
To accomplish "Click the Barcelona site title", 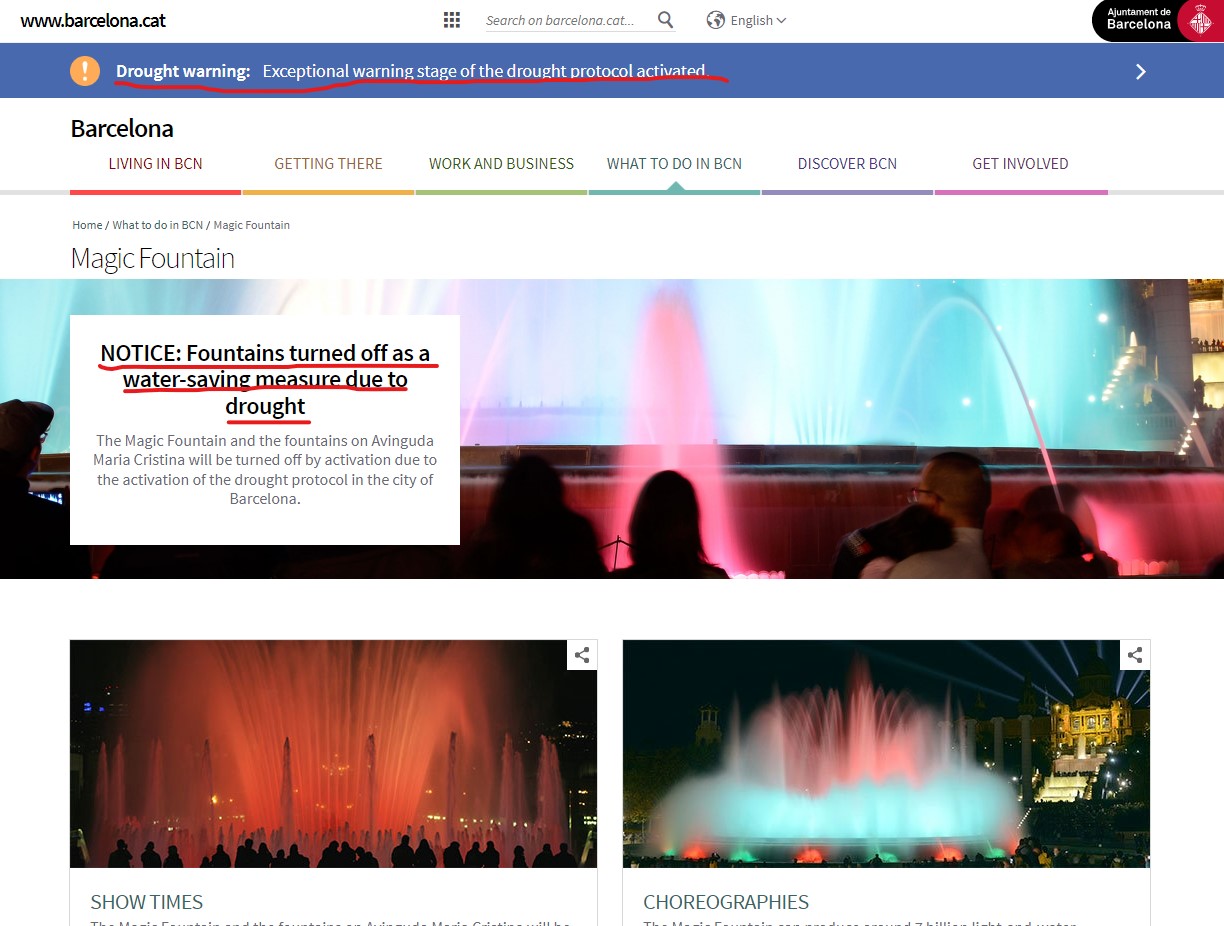I will click(122, 129).
